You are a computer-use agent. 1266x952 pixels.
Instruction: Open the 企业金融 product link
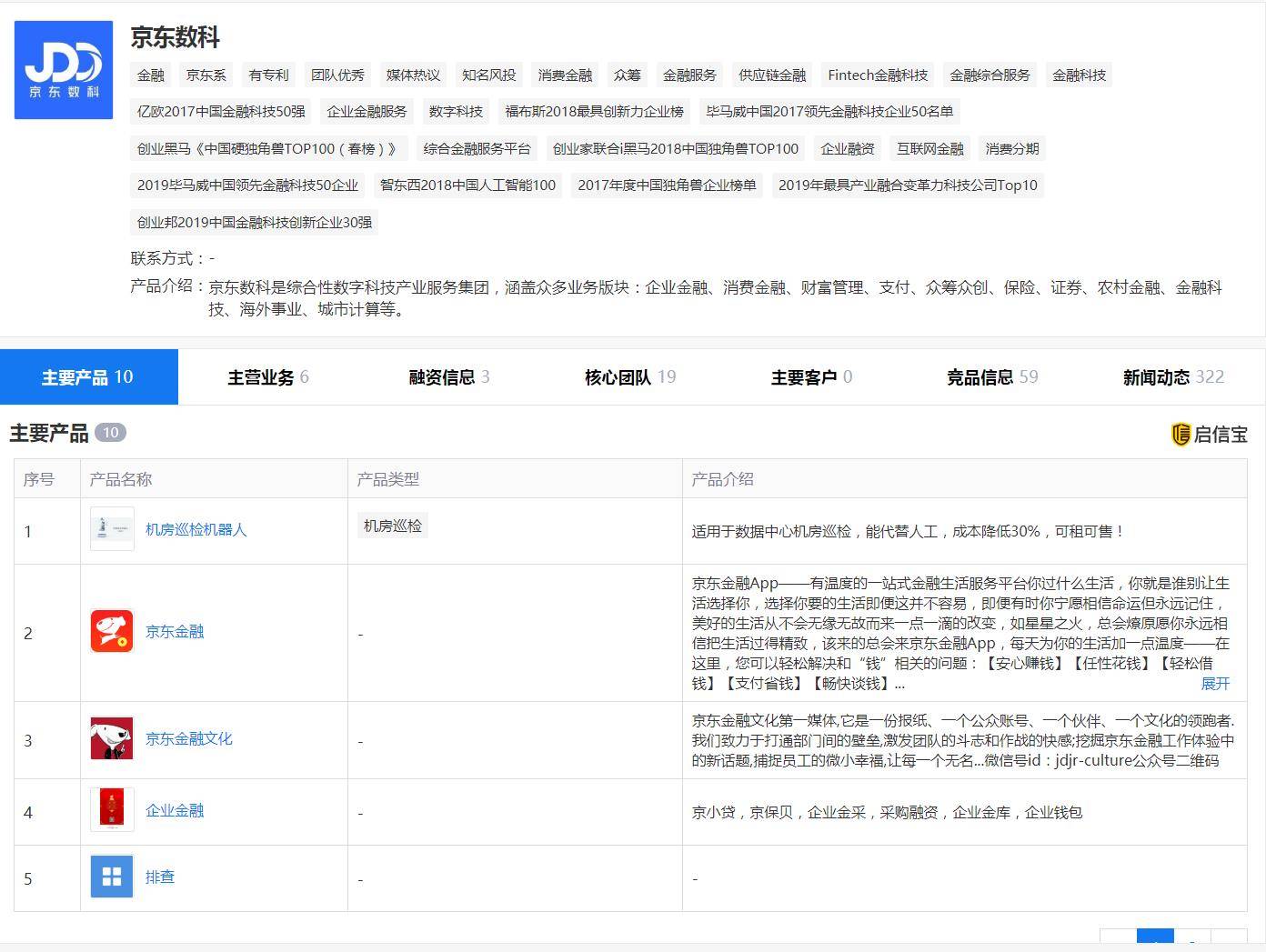(x=175, y=809)
